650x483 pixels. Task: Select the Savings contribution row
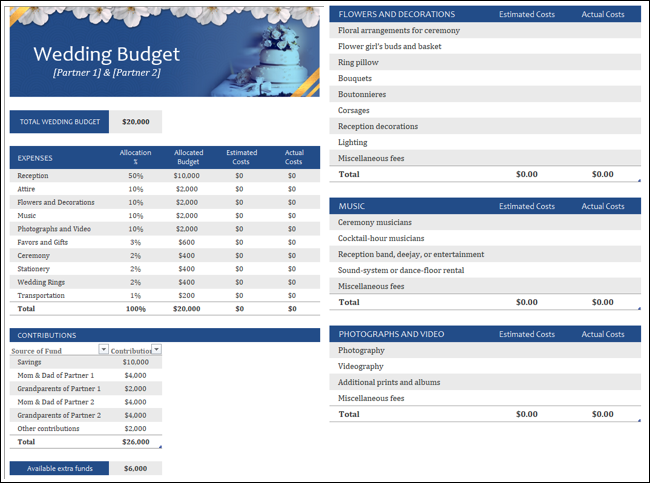(86, 362)
